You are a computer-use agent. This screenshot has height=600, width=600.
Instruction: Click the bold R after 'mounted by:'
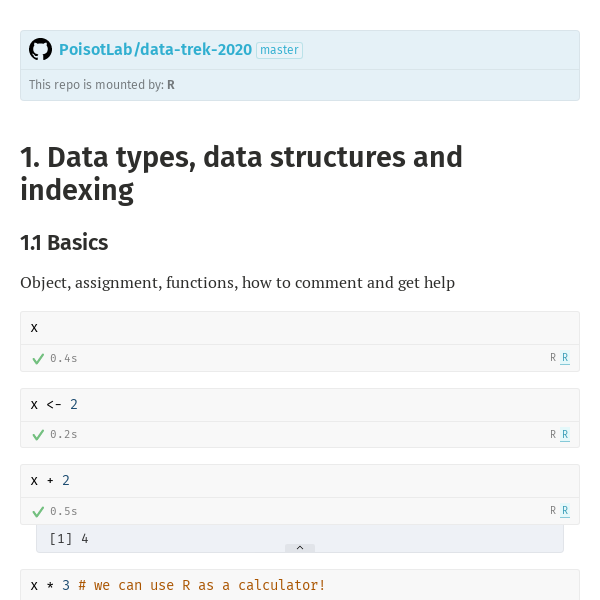click(x=171, y=85)
